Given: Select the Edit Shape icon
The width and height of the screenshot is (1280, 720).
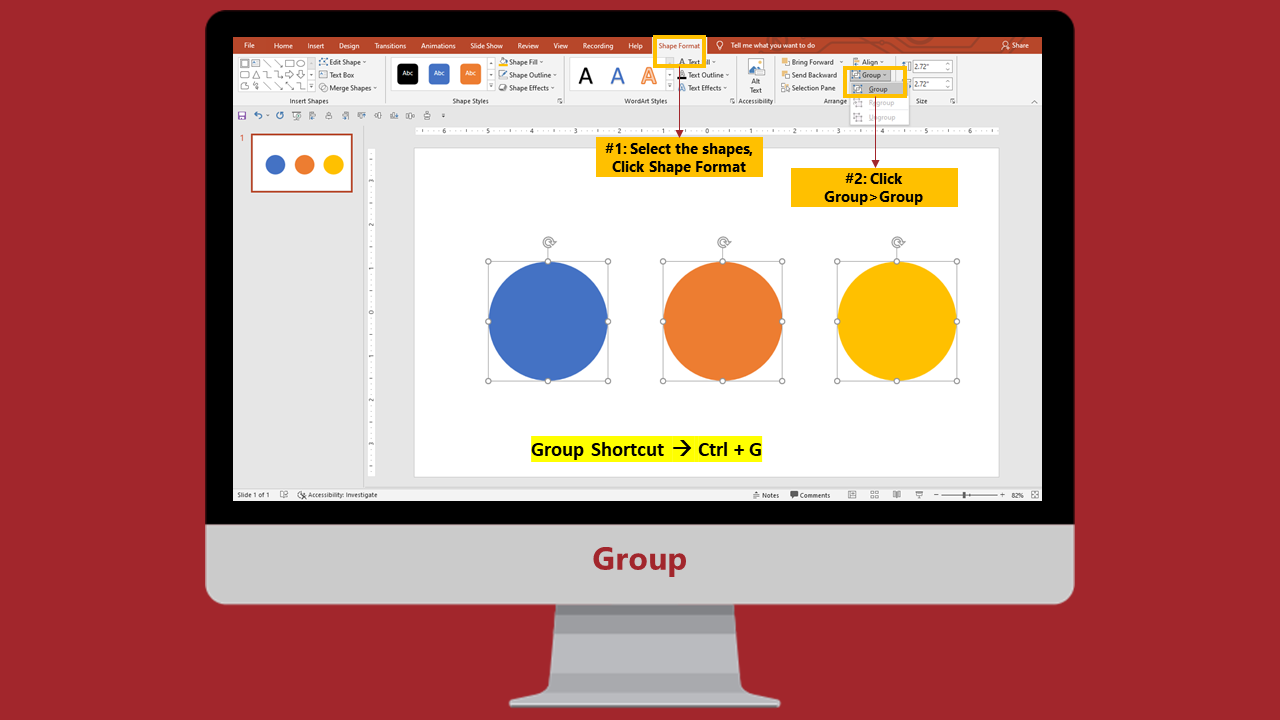Looking at the screenshot, I should pos(323,62).
